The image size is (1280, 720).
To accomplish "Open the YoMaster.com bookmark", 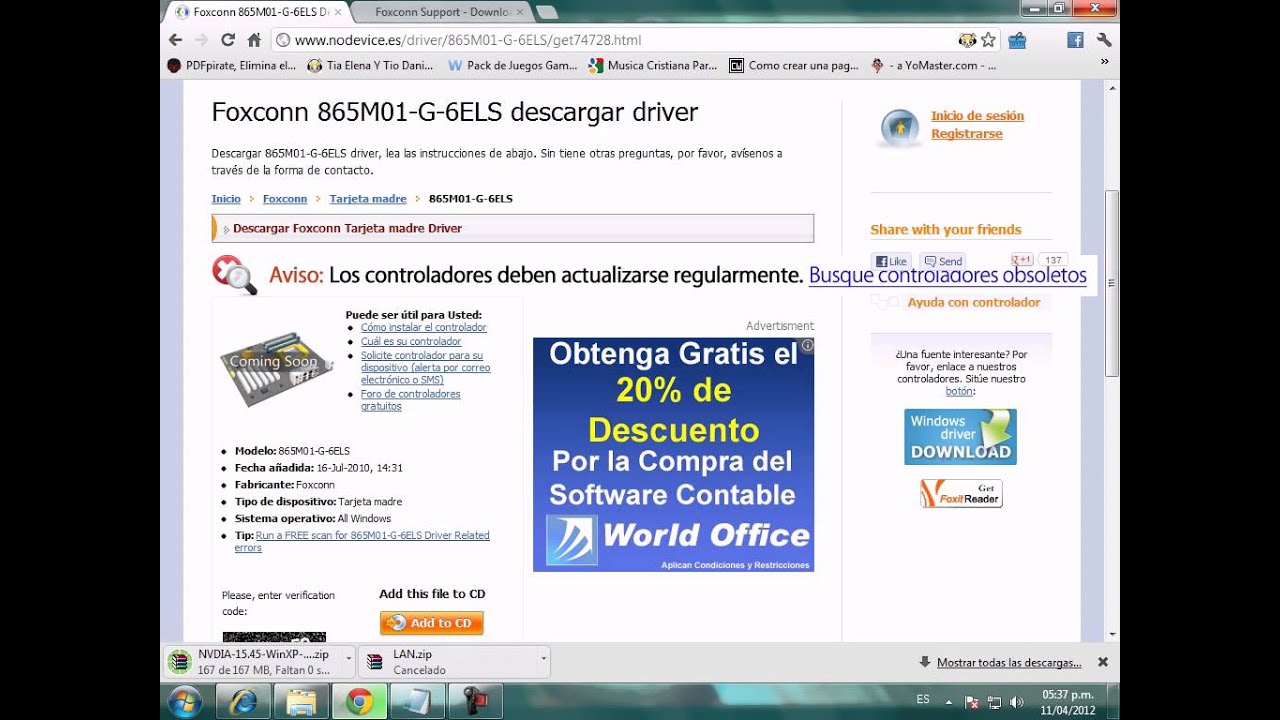I will click(x=934, y=66).
